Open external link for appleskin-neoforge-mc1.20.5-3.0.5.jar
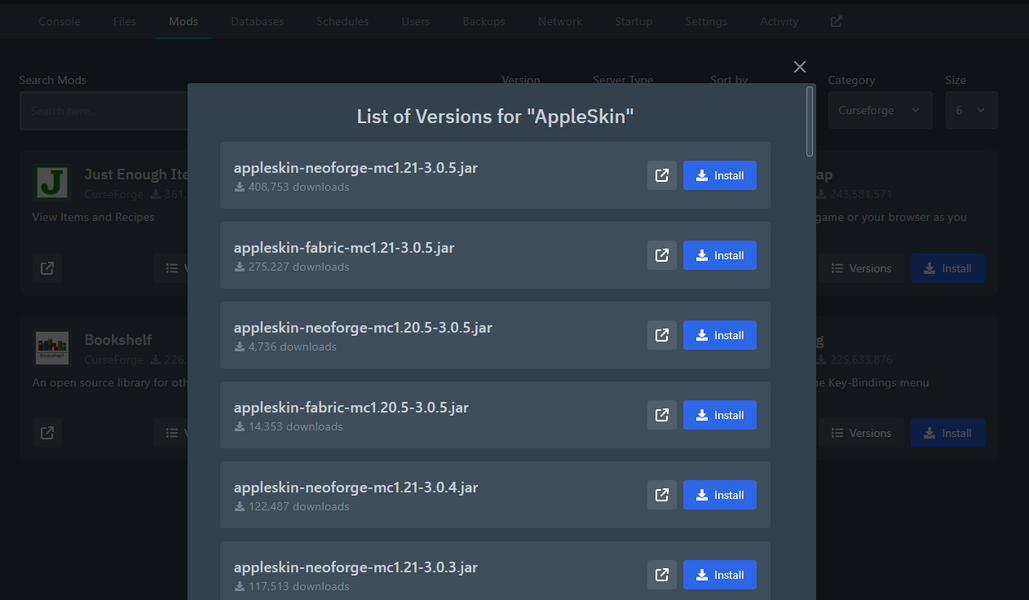This screenshot has width=1029, height=600. click(661, 335)
